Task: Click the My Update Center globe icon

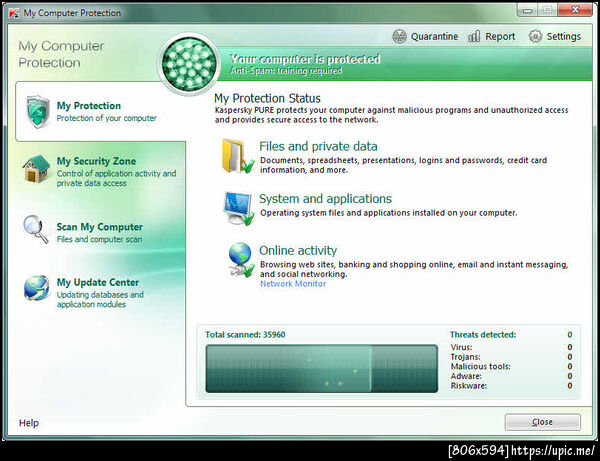Action: 36,288
